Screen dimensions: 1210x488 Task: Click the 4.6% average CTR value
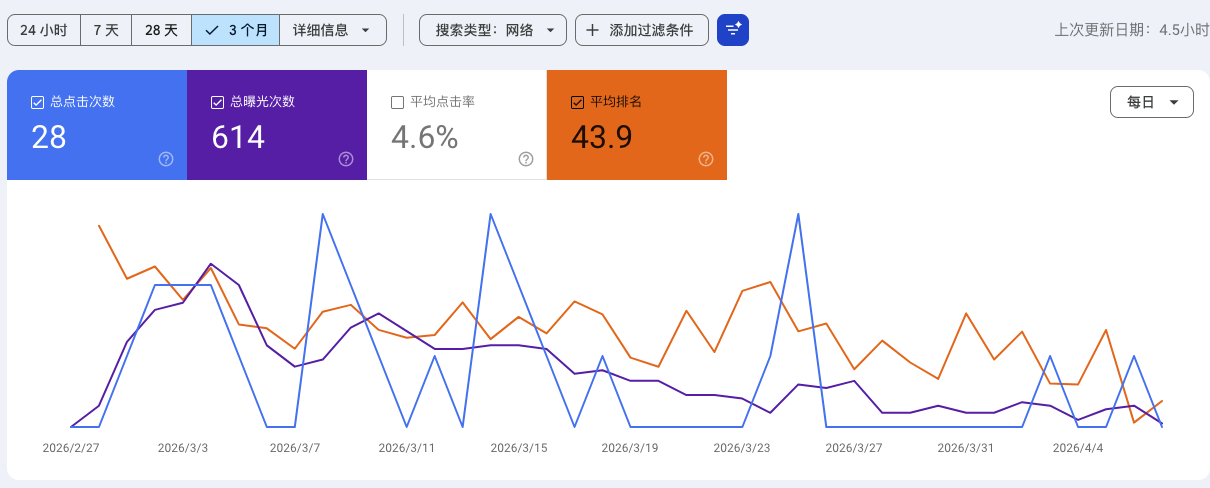(424, 137)
